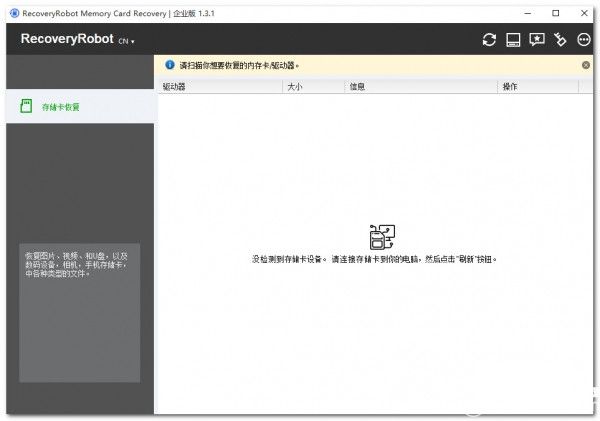Click the RecoveryRobot logo text

(67, 39)
